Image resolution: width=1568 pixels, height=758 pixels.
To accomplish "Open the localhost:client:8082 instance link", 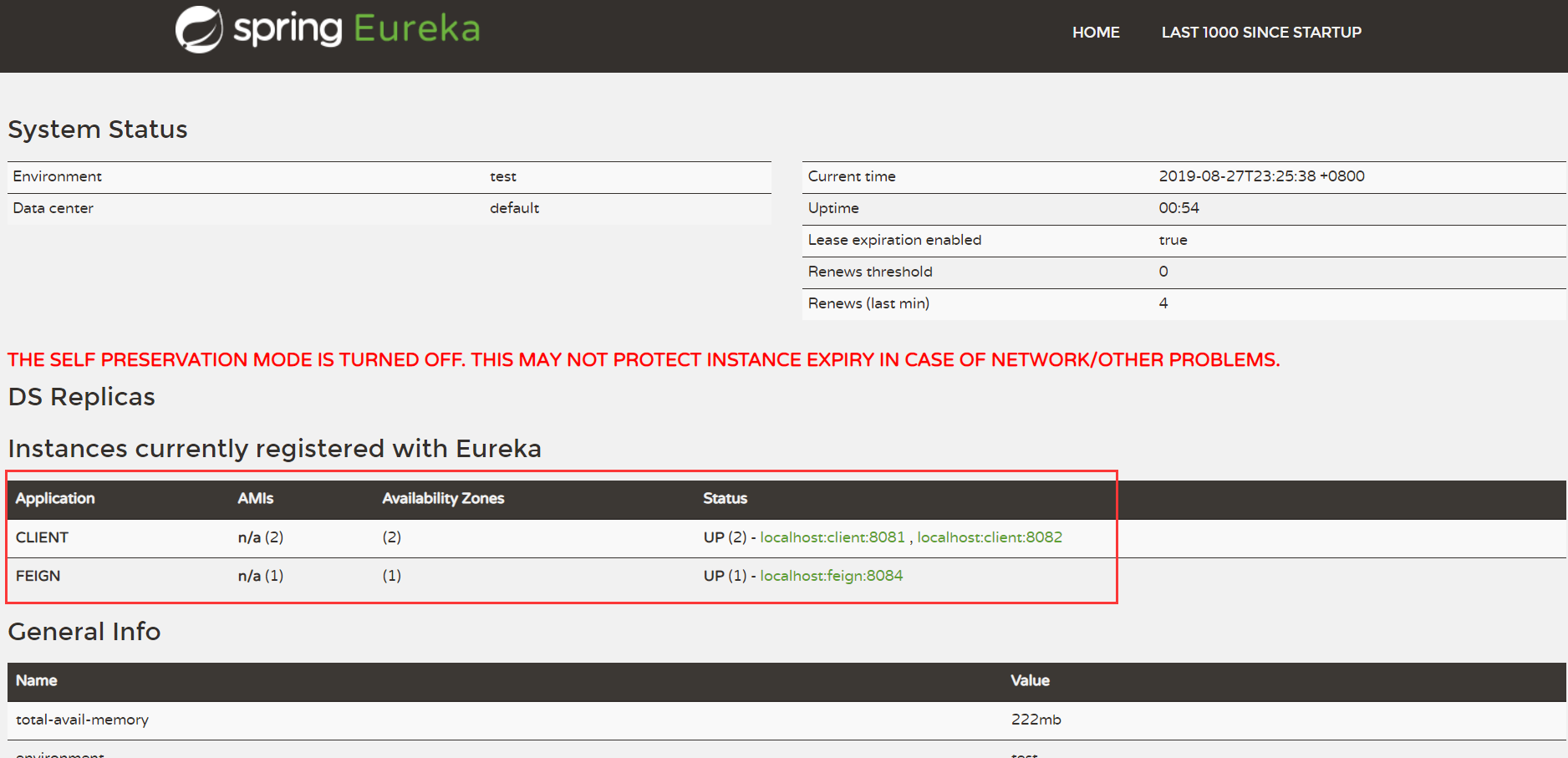I will coord(990,537).
